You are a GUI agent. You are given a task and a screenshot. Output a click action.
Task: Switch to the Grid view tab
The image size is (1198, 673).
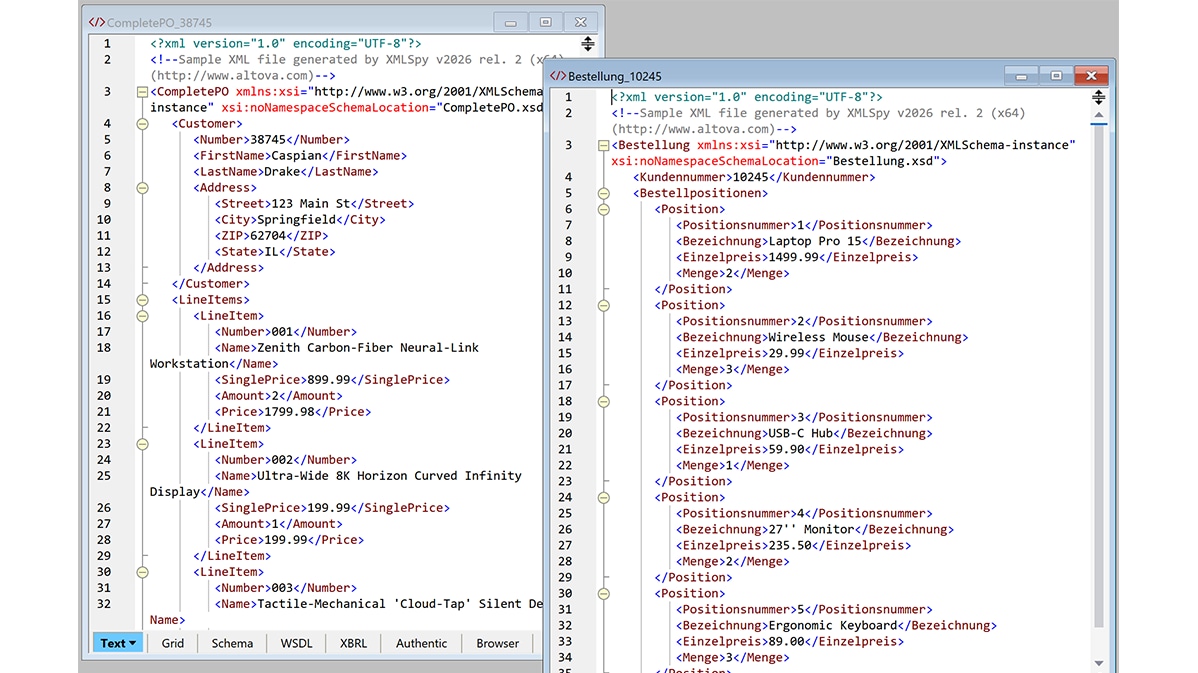173,643
